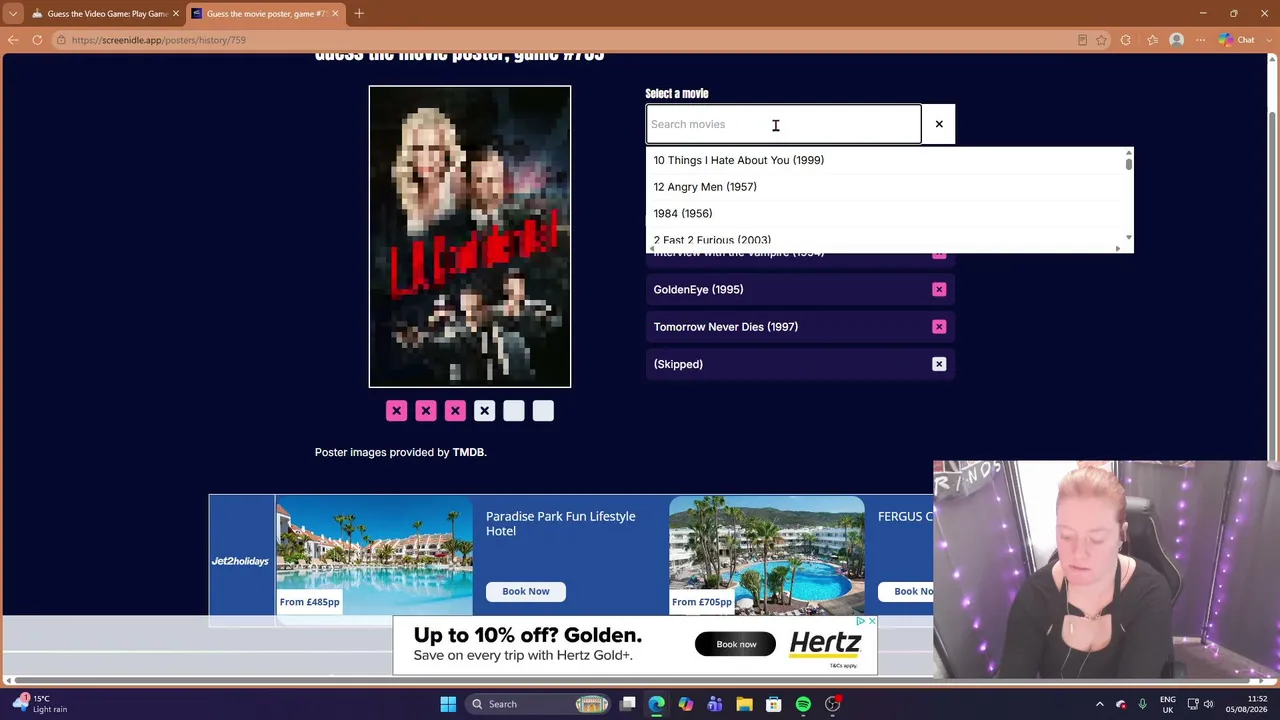Go back to the previous page
The width and height of the screenshot is (1280, 720).
[x=13, y=40]
